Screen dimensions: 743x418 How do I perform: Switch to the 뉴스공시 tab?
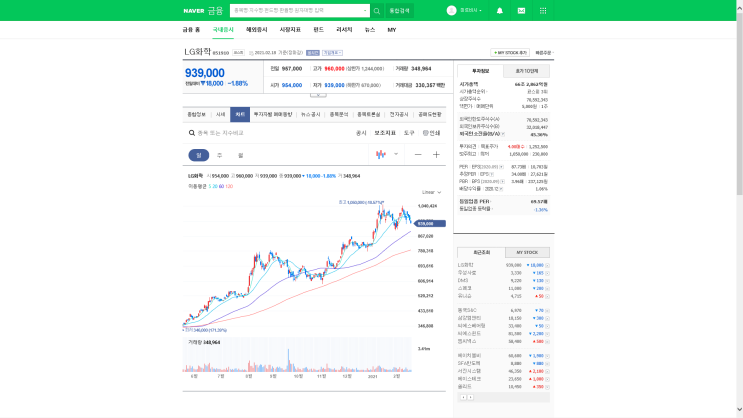[x=311, y=115]
